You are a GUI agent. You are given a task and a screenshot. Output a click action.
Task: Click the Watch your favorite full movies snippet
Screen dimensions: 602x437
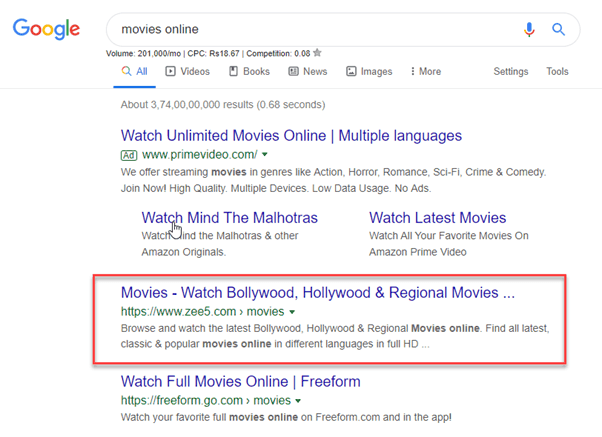tap(286, 417)
